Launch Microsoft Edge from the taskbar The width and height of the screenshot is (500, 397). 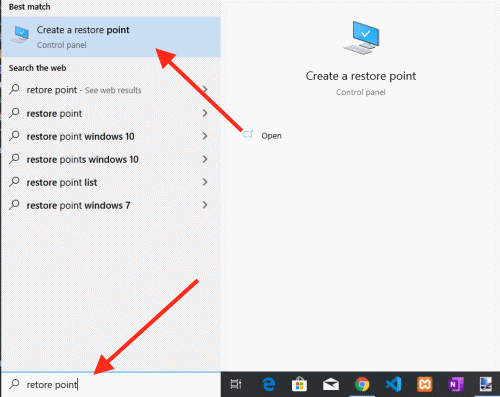[268, 384]
